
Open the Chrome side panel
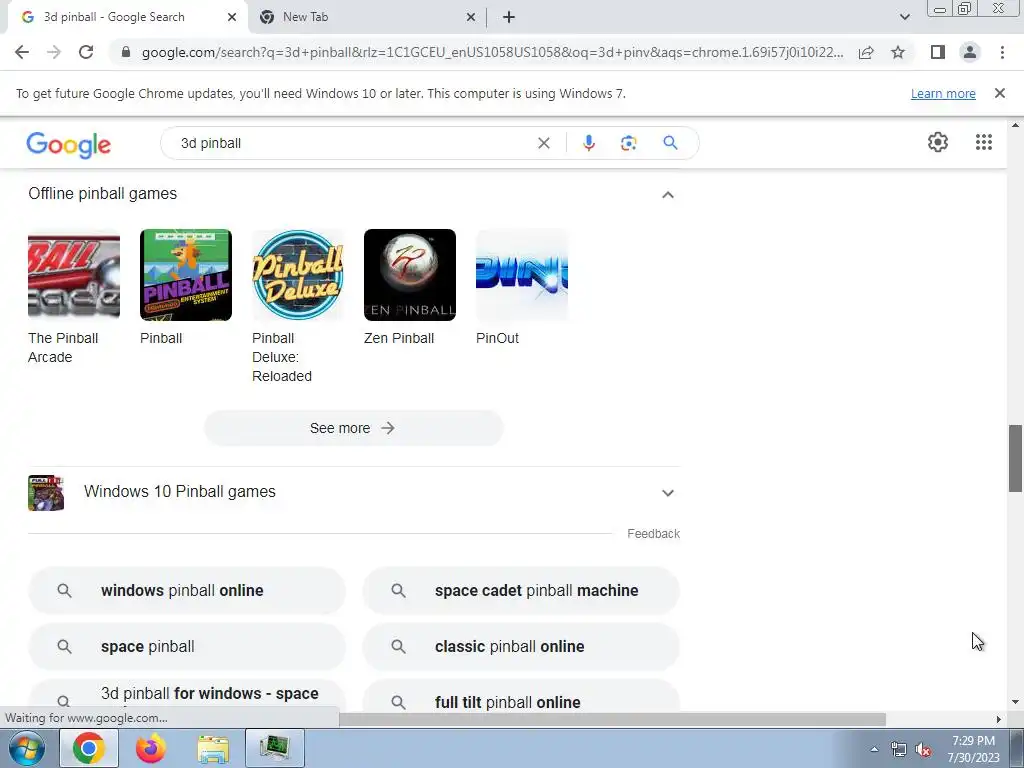click(938, 52)
